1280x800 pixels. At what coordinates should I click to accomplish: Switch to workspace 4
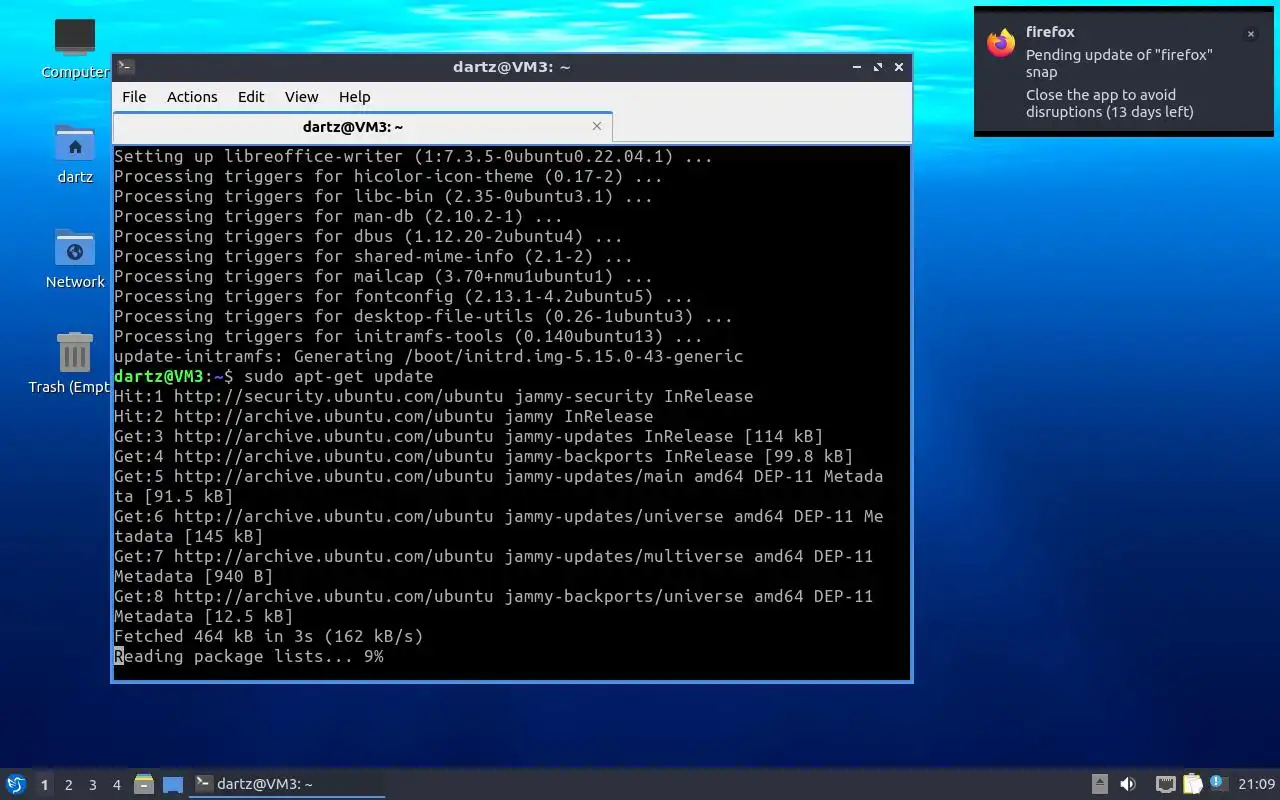[116, 785]
